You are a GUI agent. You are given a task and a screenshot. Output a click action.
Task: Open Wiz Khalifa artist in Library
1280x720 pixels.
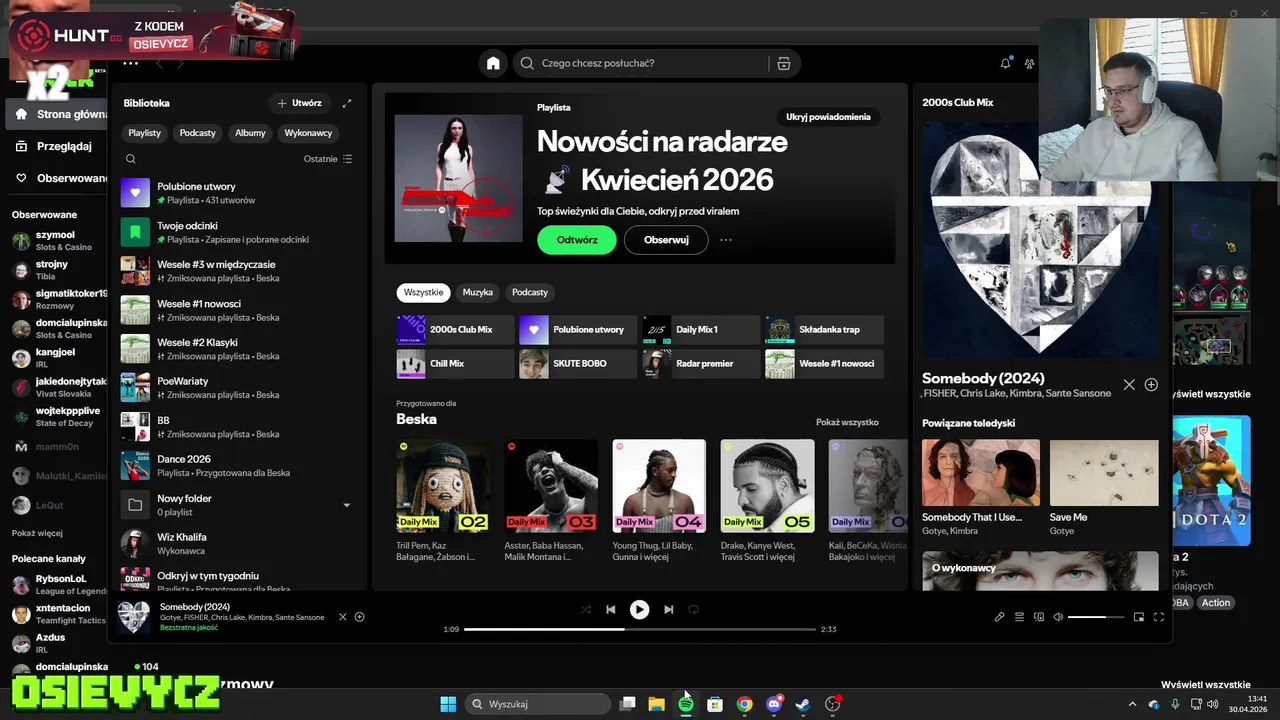[236, 544]
